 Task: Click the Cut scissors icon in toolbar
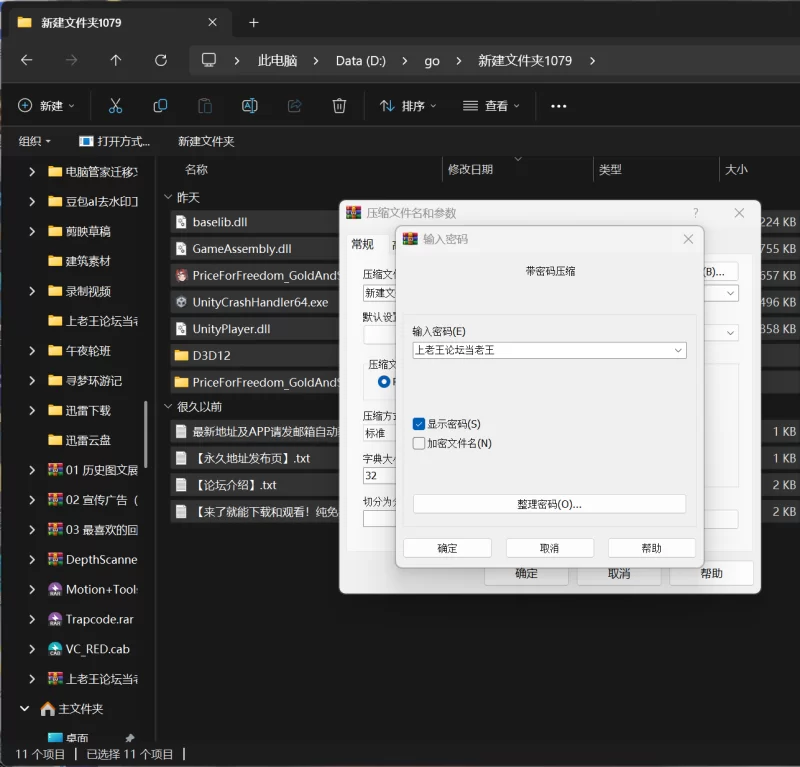(x=115, y=106)
